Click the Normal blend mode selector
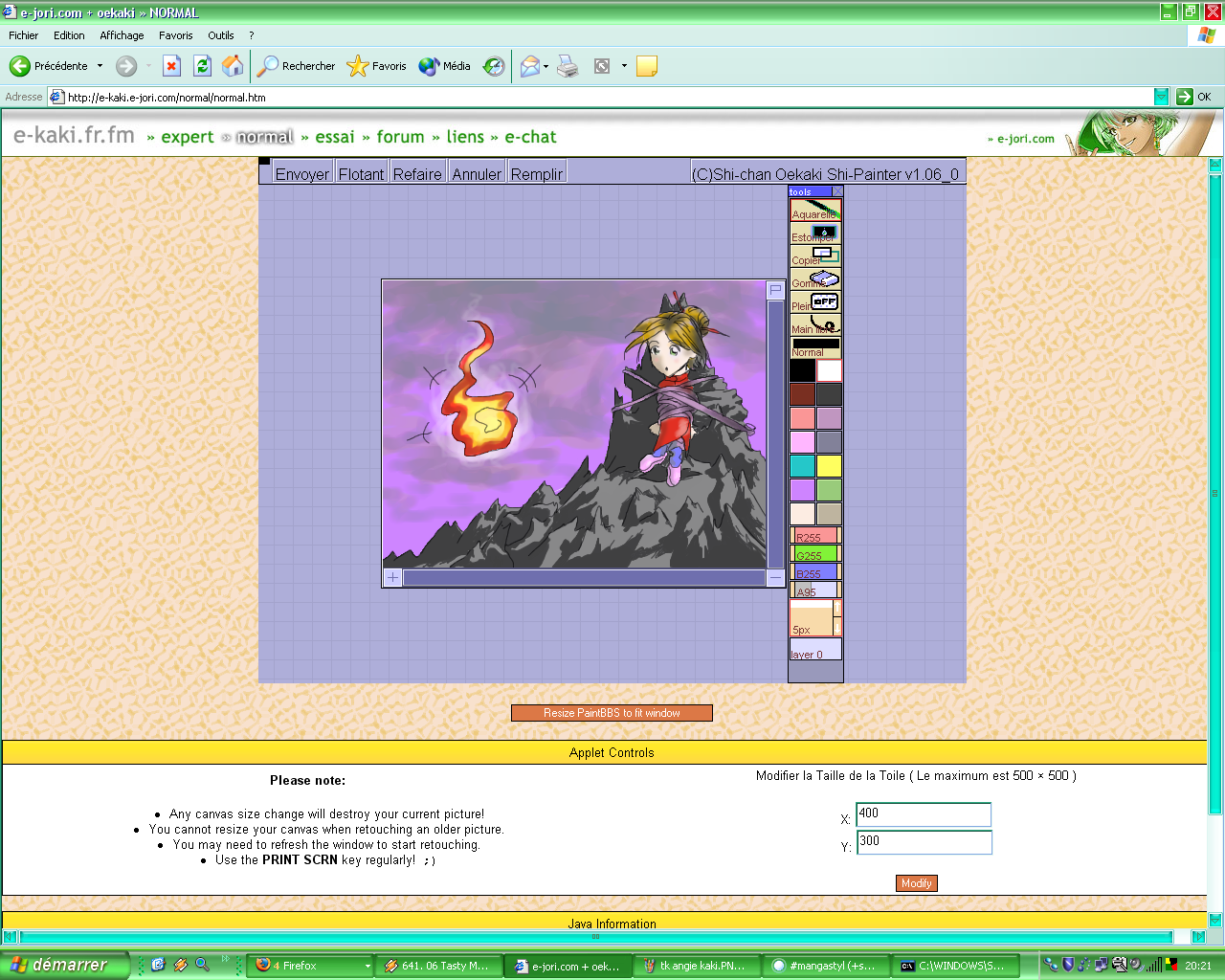The image size is (1225, 980). pyautogui.click(x=815, y=347)
